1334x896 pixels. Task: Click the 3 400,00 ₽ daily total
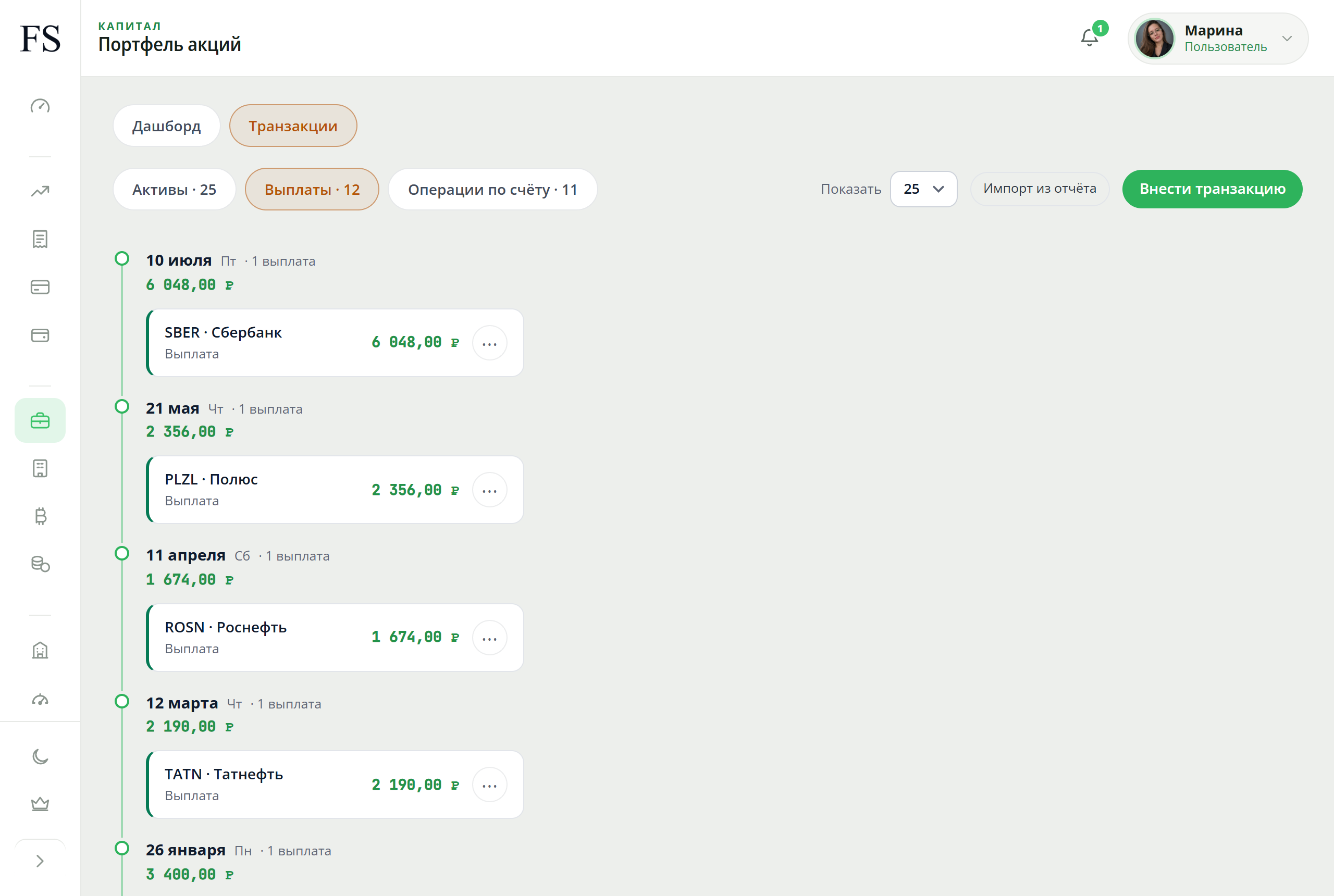tap(190, 874)
